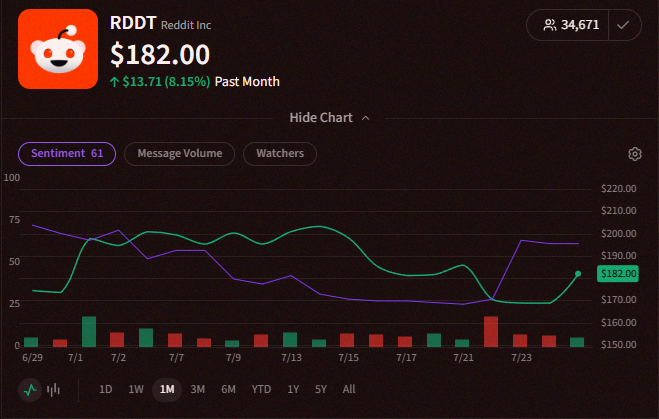This screenshot has height=419, width=659.
Task: Click the 6/29 date axis label
Action: click(x=32, y=358)
